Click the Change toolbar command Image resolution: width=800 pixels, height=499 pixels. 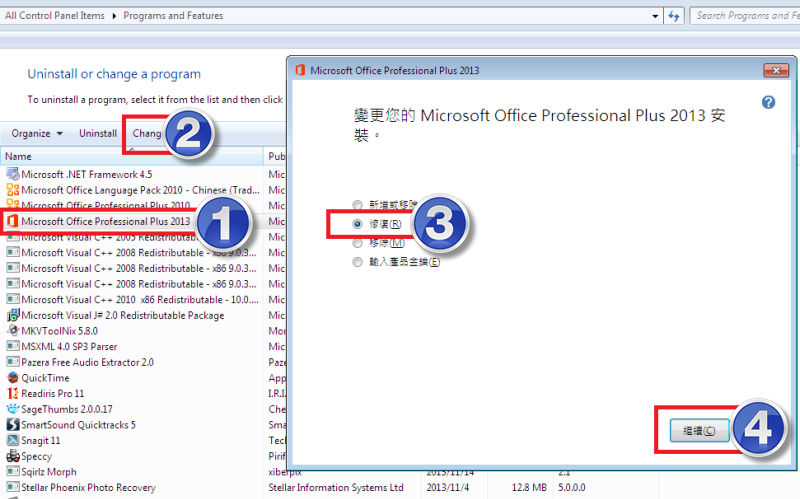pos(147,133)
